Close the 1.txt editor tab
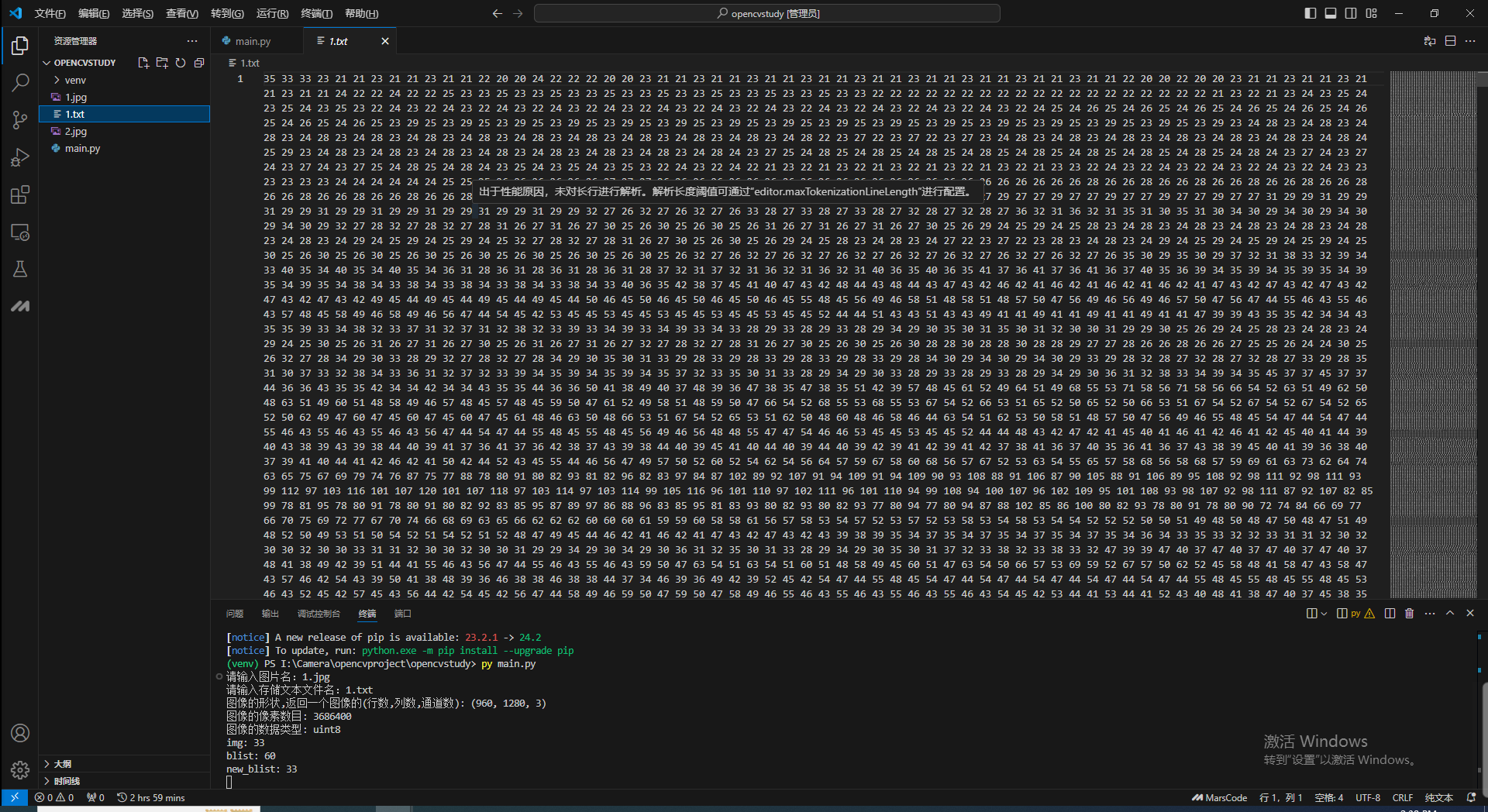The height and width of the screenshot is (812, 1488). (385, 41)
